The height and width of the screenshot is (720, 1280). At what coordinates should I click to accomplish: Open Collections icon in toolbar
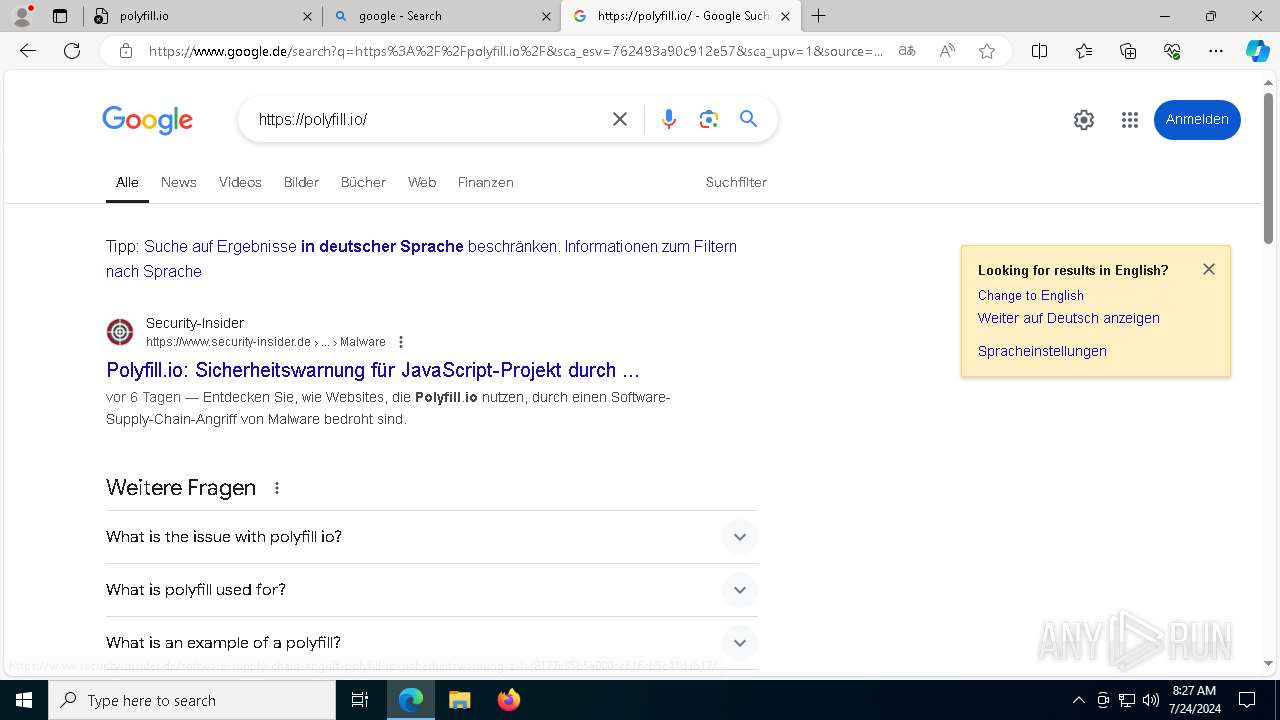[x=1128, y=51]
